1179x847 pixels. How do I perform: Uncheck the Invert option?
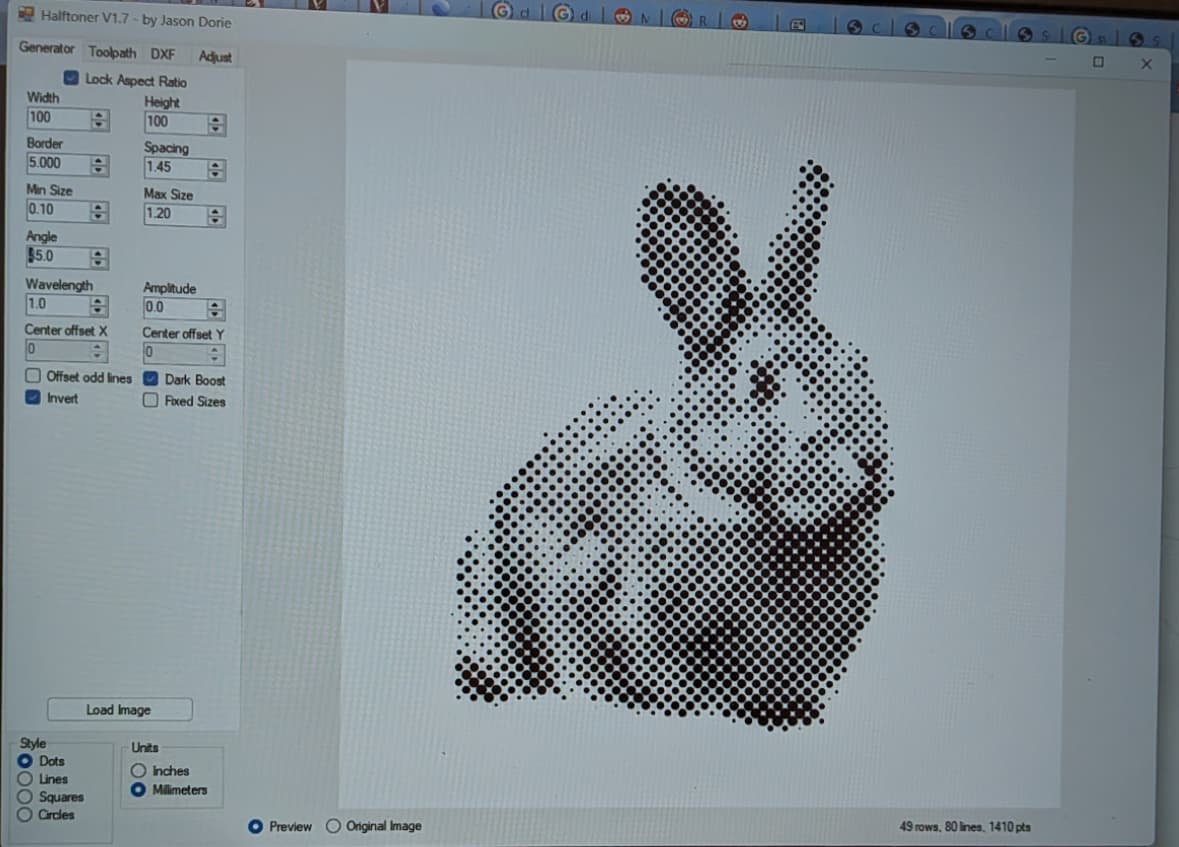pyautogui.click(x=33, y=398)
